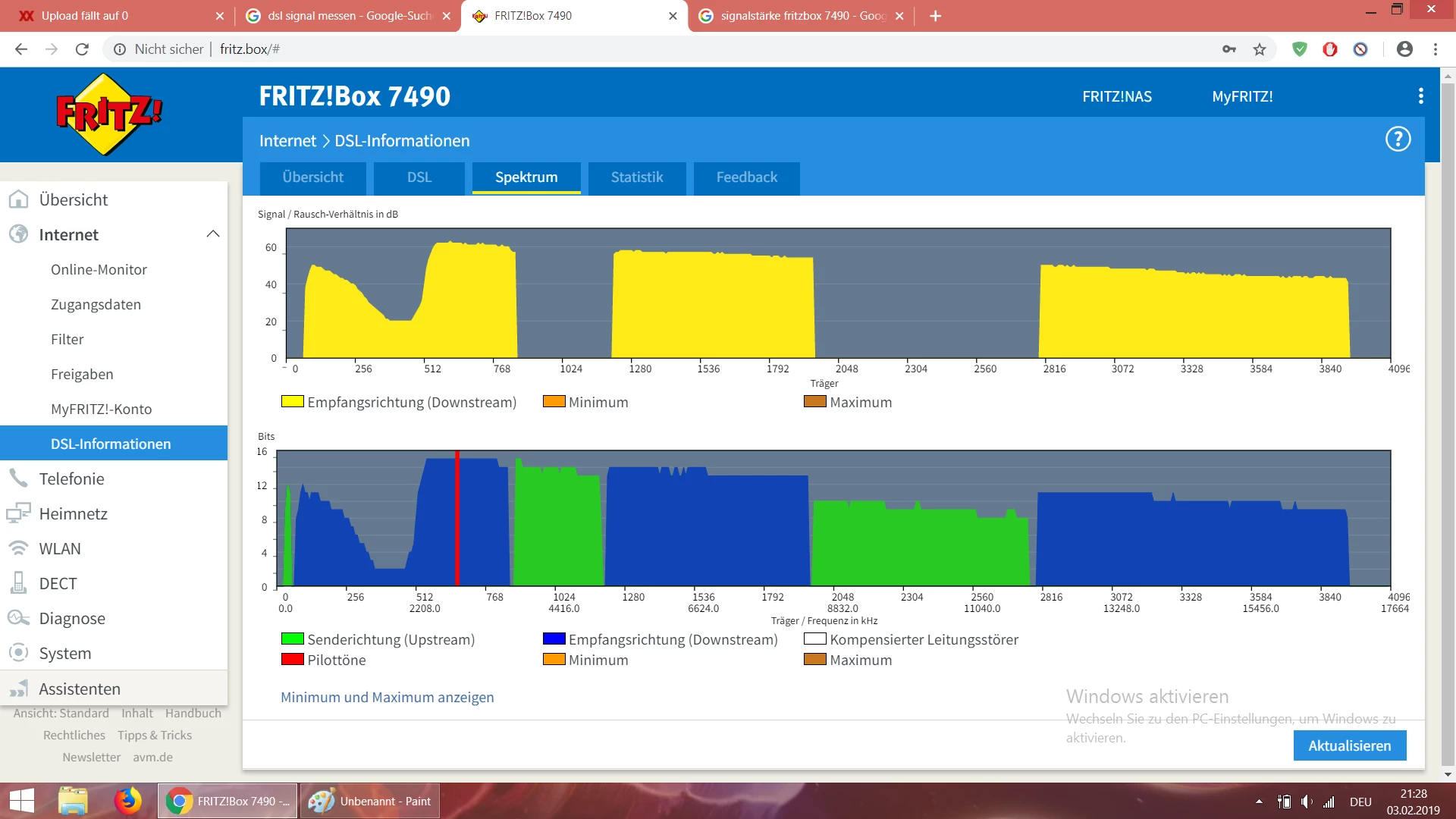The height and width of the screenshot is (819, 1456).
Task: Open FRITZ!NAS link in header
Action: click(x=1116, y=96)
